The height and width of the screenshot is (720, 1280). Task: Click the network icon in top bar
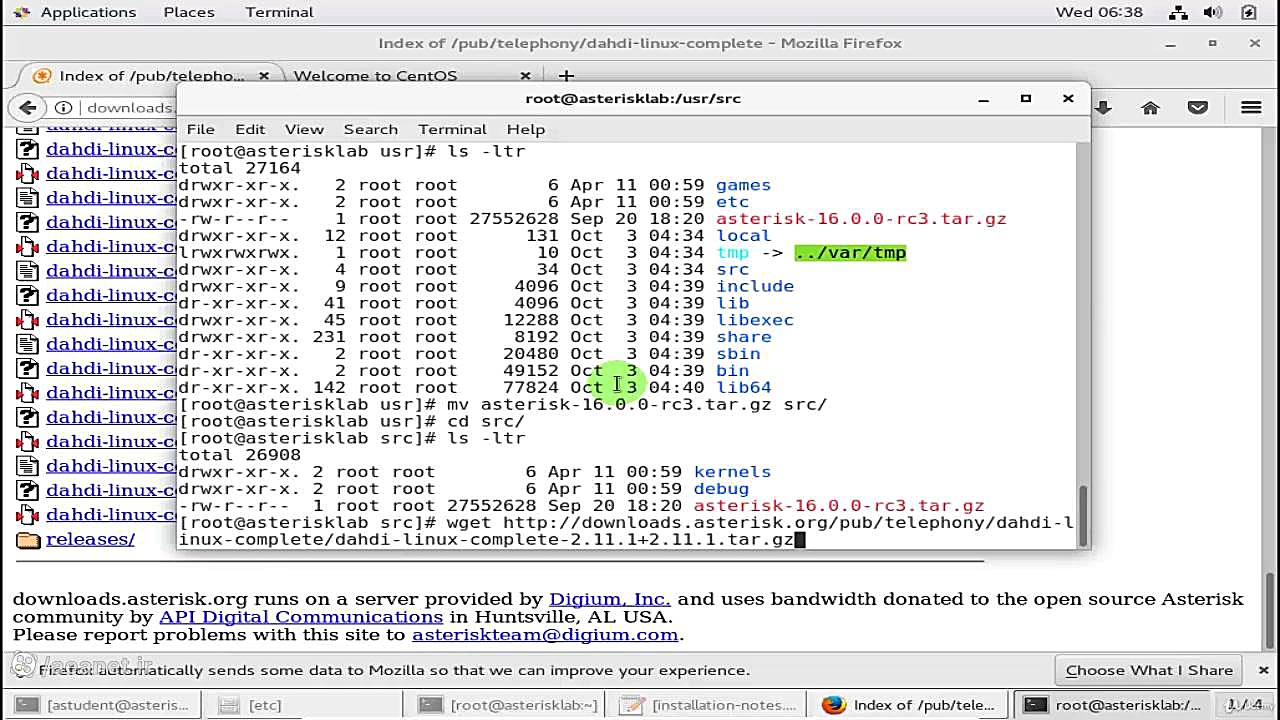click(1178, 12)
